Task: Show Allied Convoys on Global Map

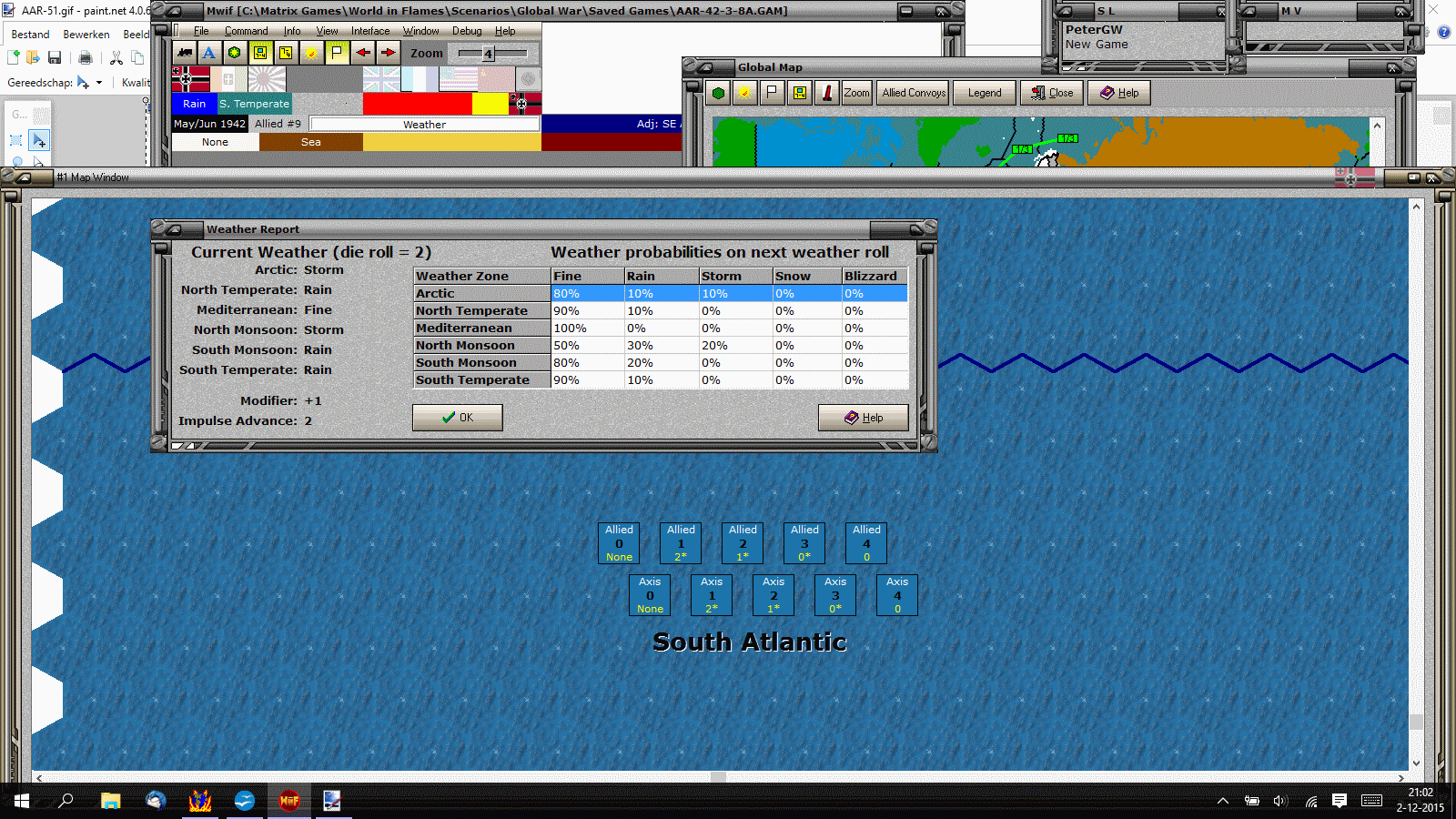Action: pyautogui.click(x=914, y=93)
